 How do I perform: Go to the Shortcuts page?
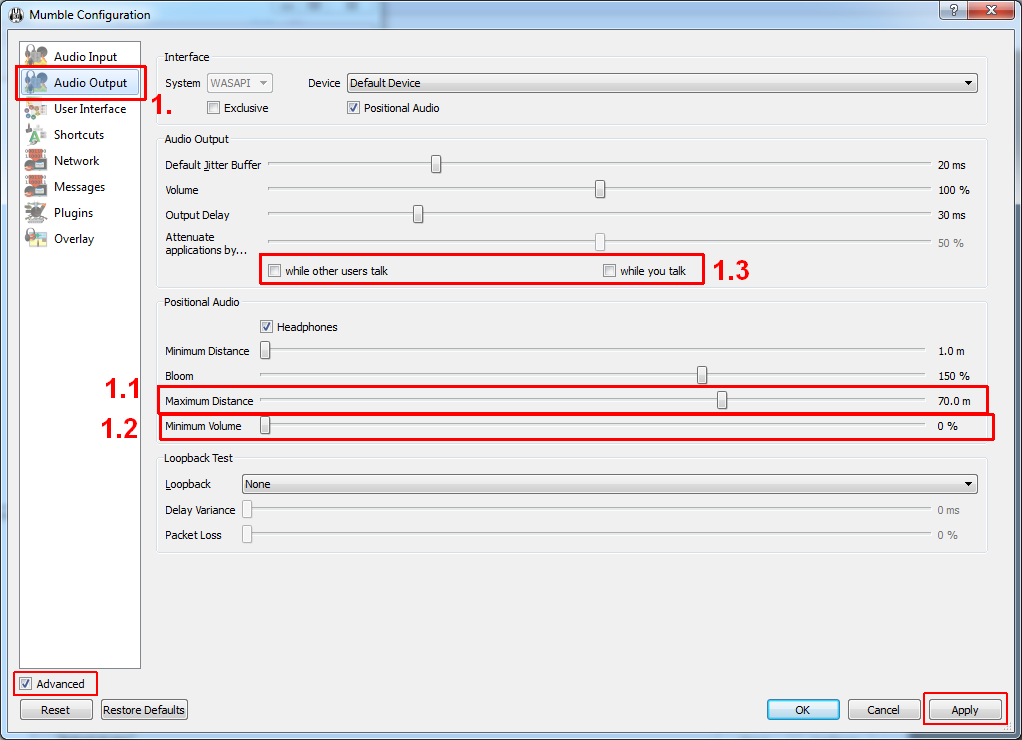click(x=79, y=135)
